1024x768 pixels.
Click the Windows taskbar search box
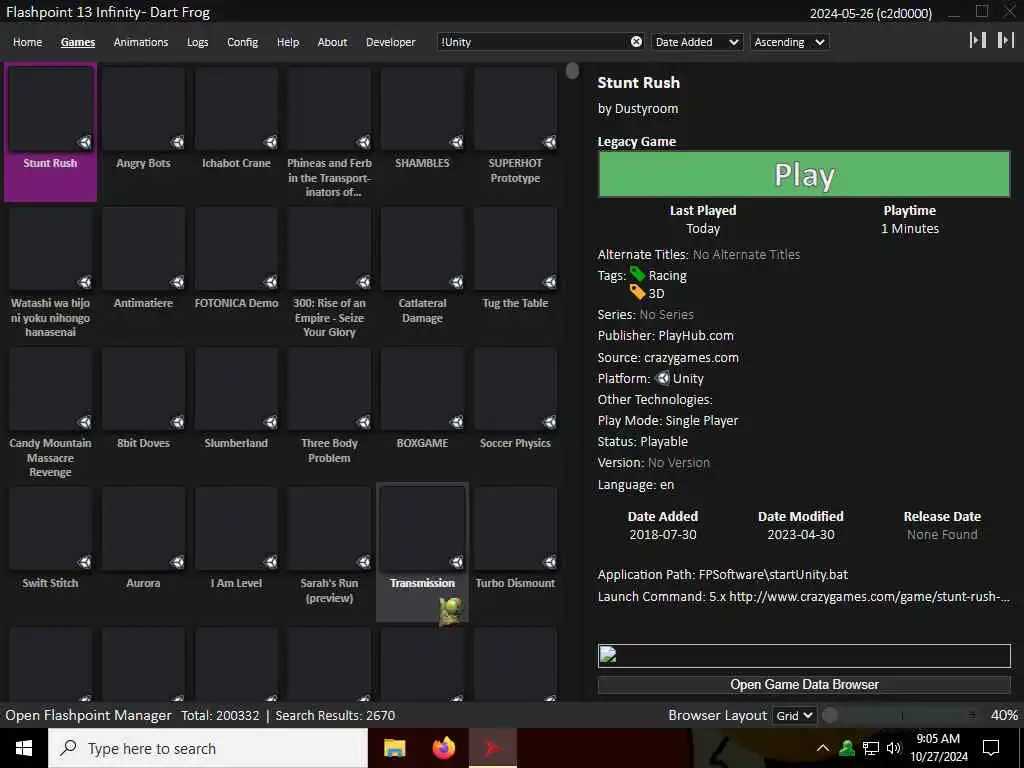coord(208,748)
